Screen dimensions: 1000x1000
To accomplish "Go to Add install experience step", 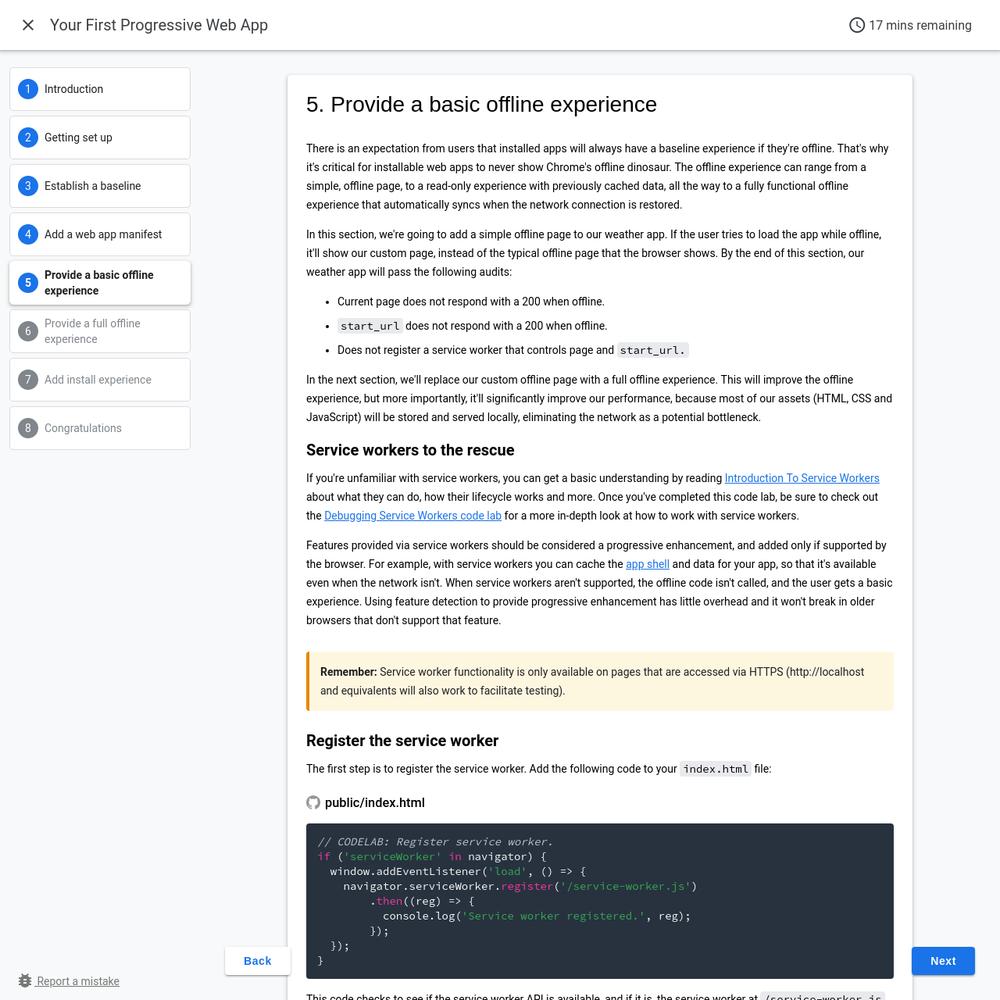I will point(99,379).
